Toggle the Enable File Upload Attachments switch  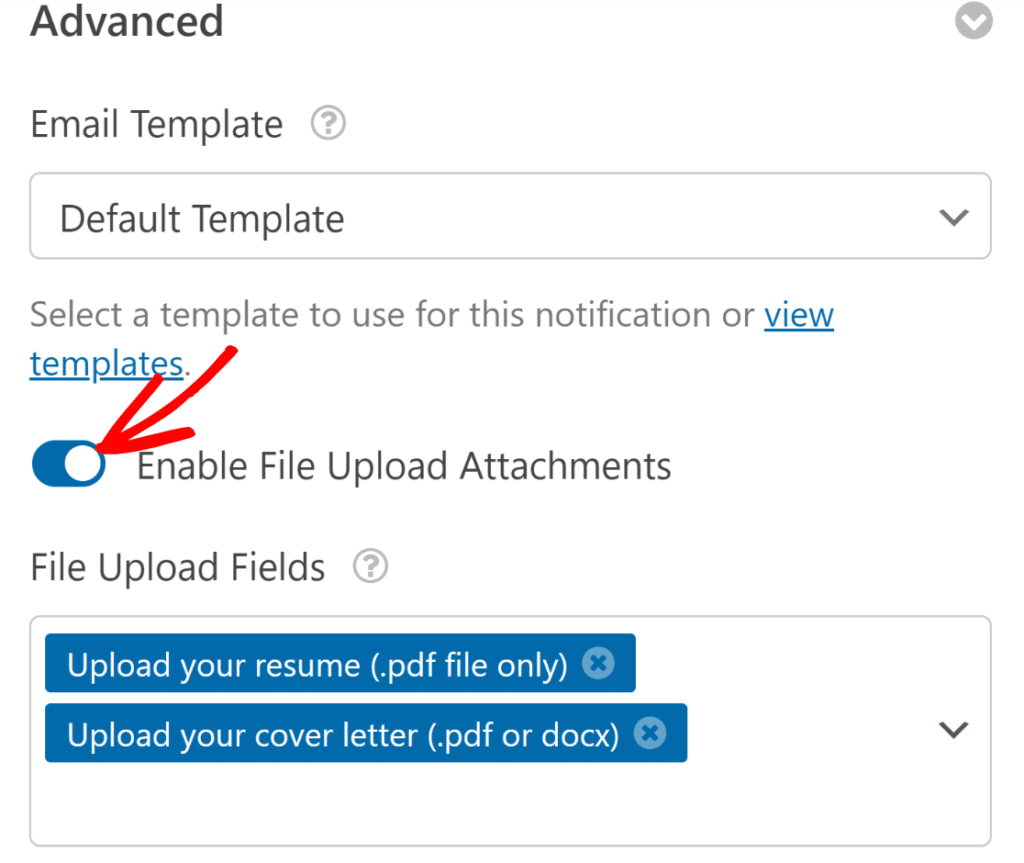(x=68, y=463)
